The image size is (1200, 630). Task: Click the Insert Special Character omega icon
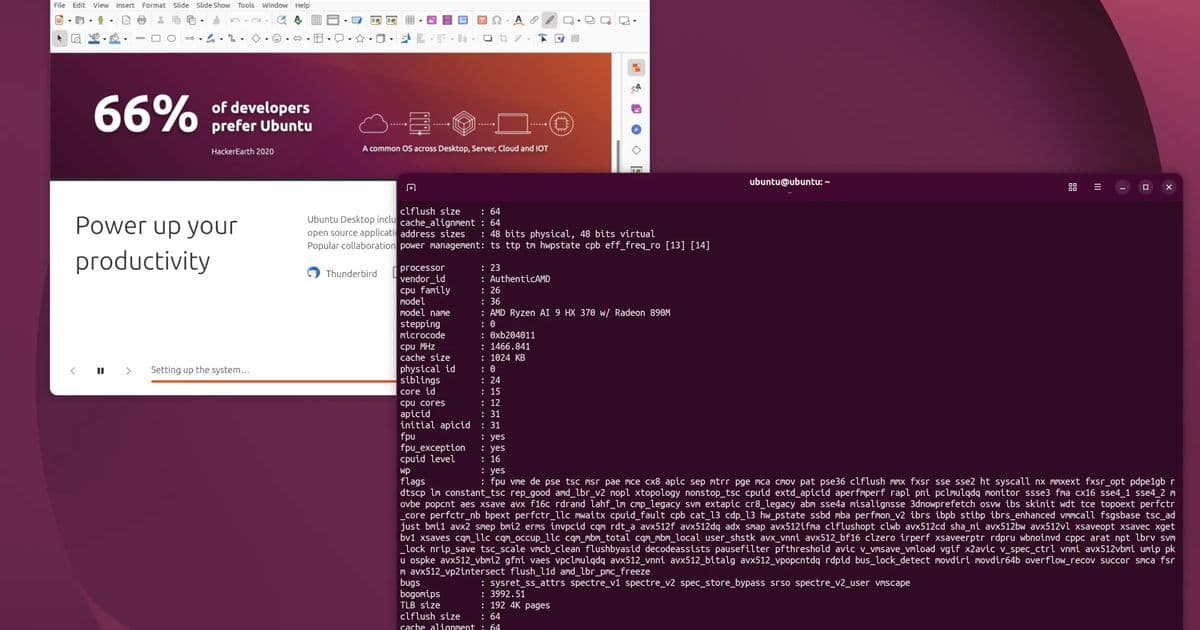[497, 20]
